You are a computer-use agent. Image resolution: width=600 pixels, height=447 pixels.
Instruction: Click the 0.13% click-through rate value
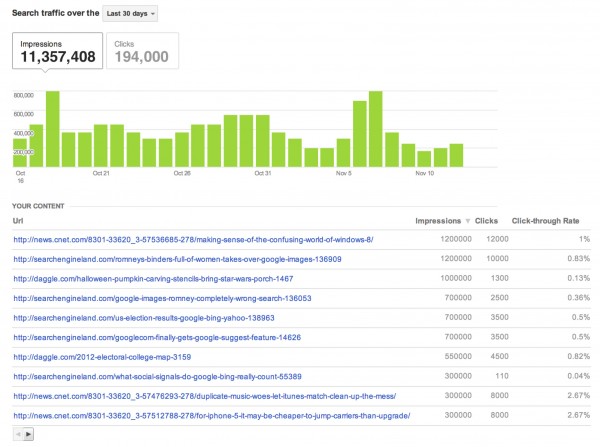[579, 278]
